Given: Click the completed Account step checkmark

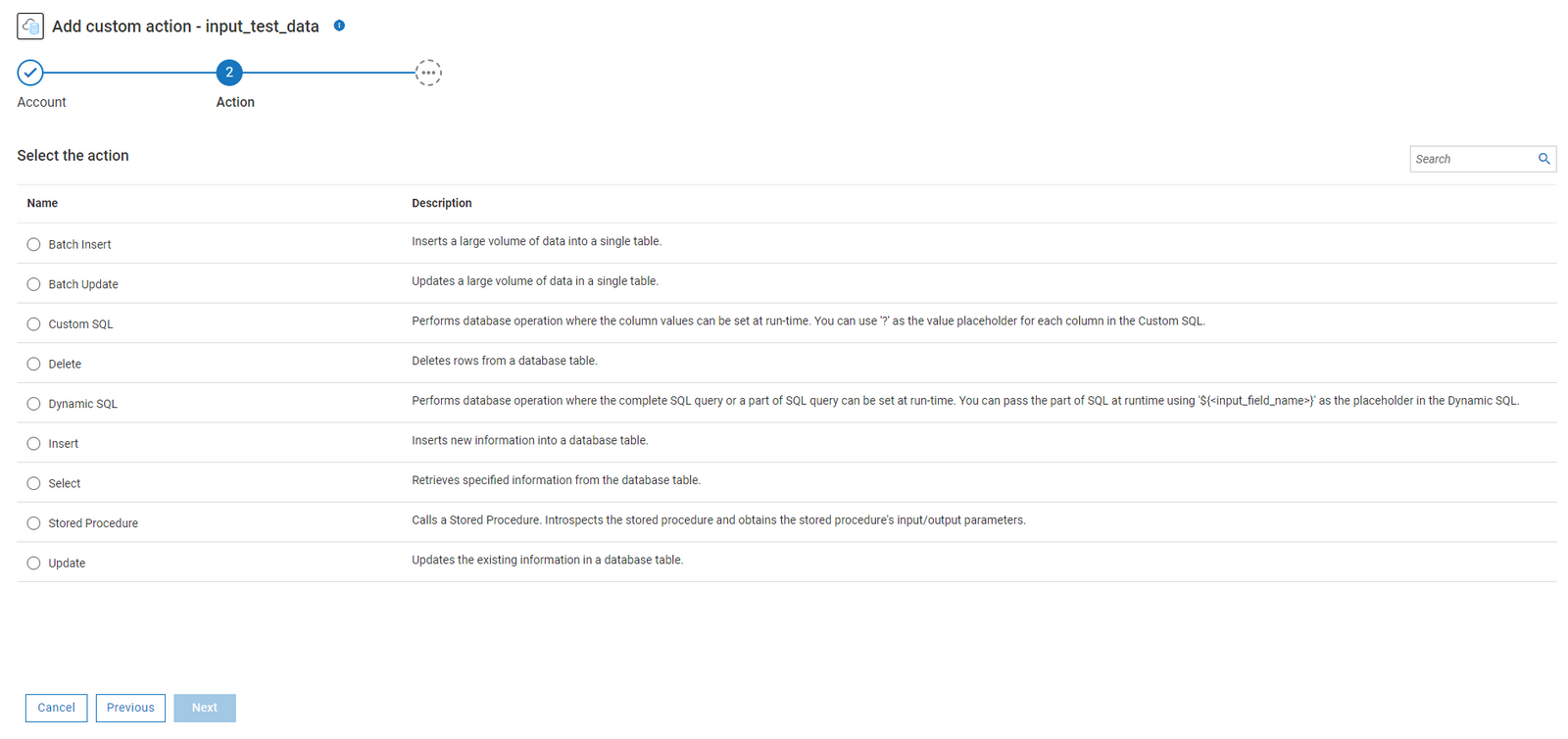Looking at the screenshot, I should tap(30, 73).
